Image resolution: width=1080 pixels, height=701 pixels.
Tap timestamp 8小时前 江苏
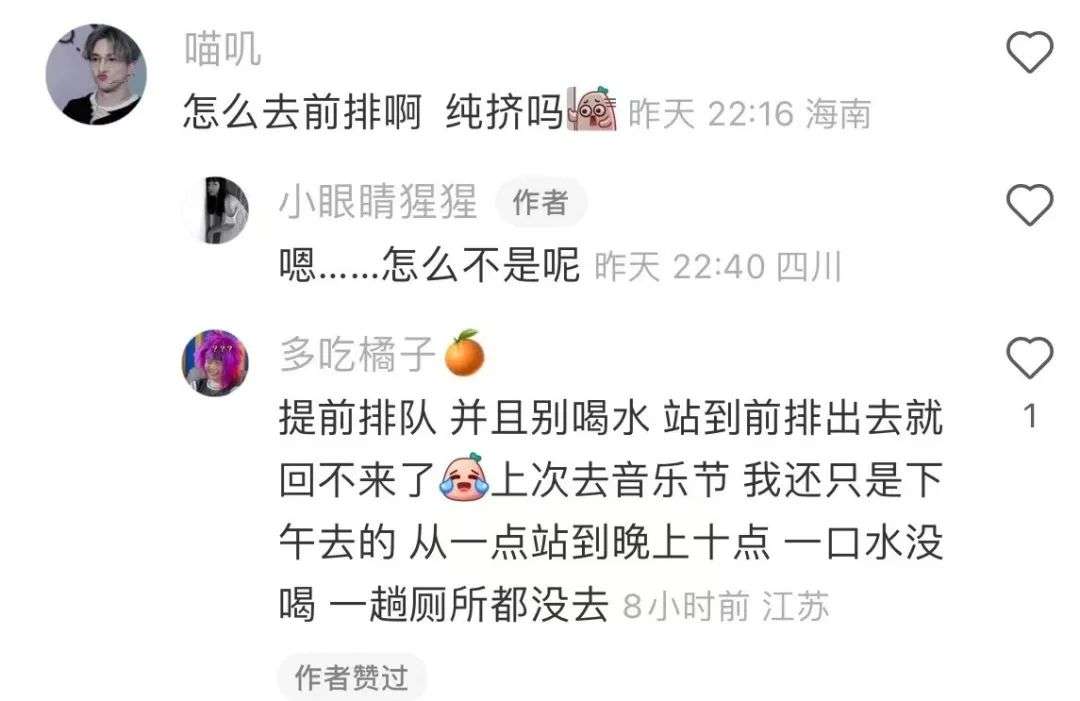[725, 607]
